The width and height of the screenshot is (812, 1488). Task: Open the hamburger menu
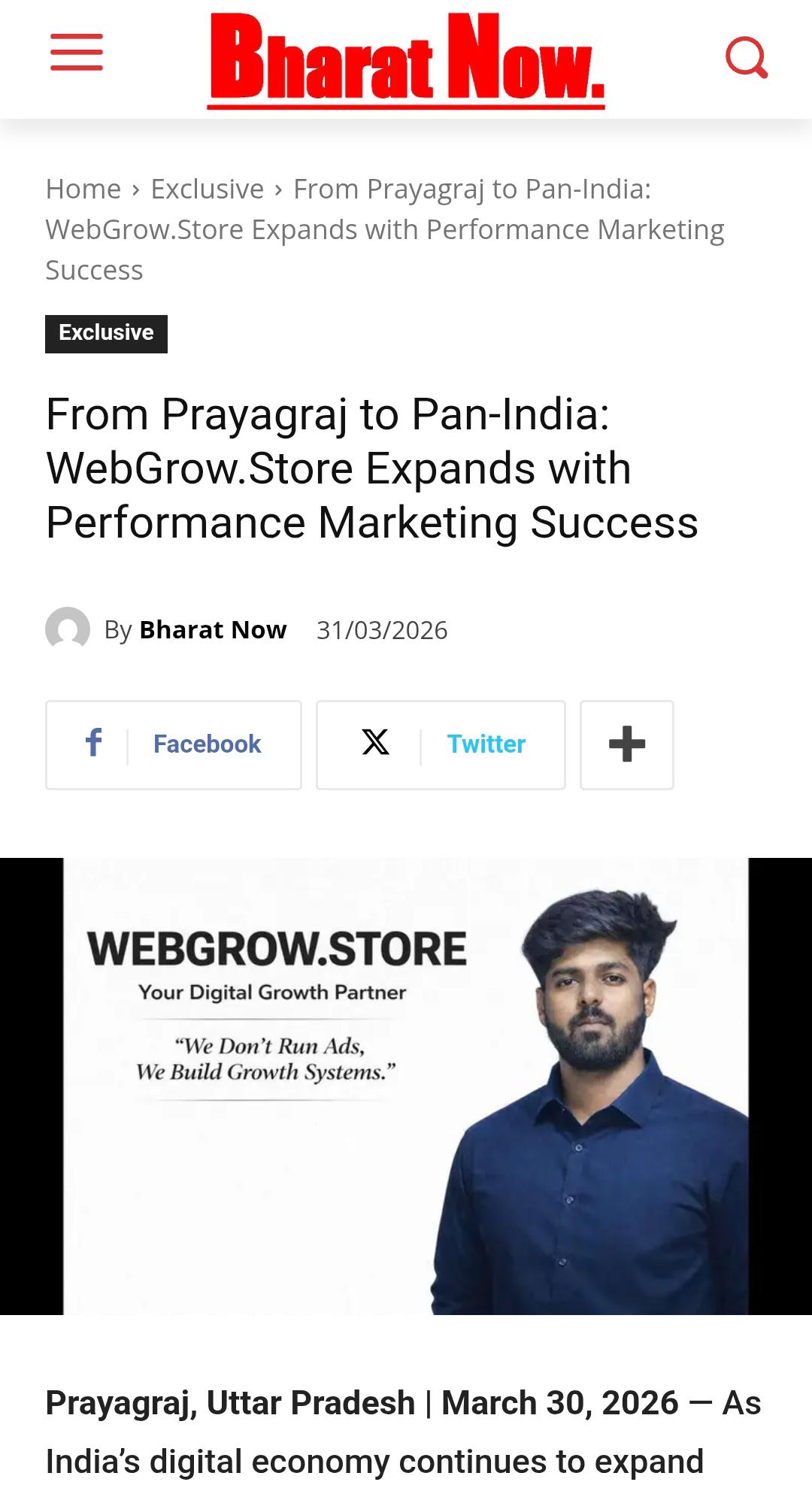77,53
